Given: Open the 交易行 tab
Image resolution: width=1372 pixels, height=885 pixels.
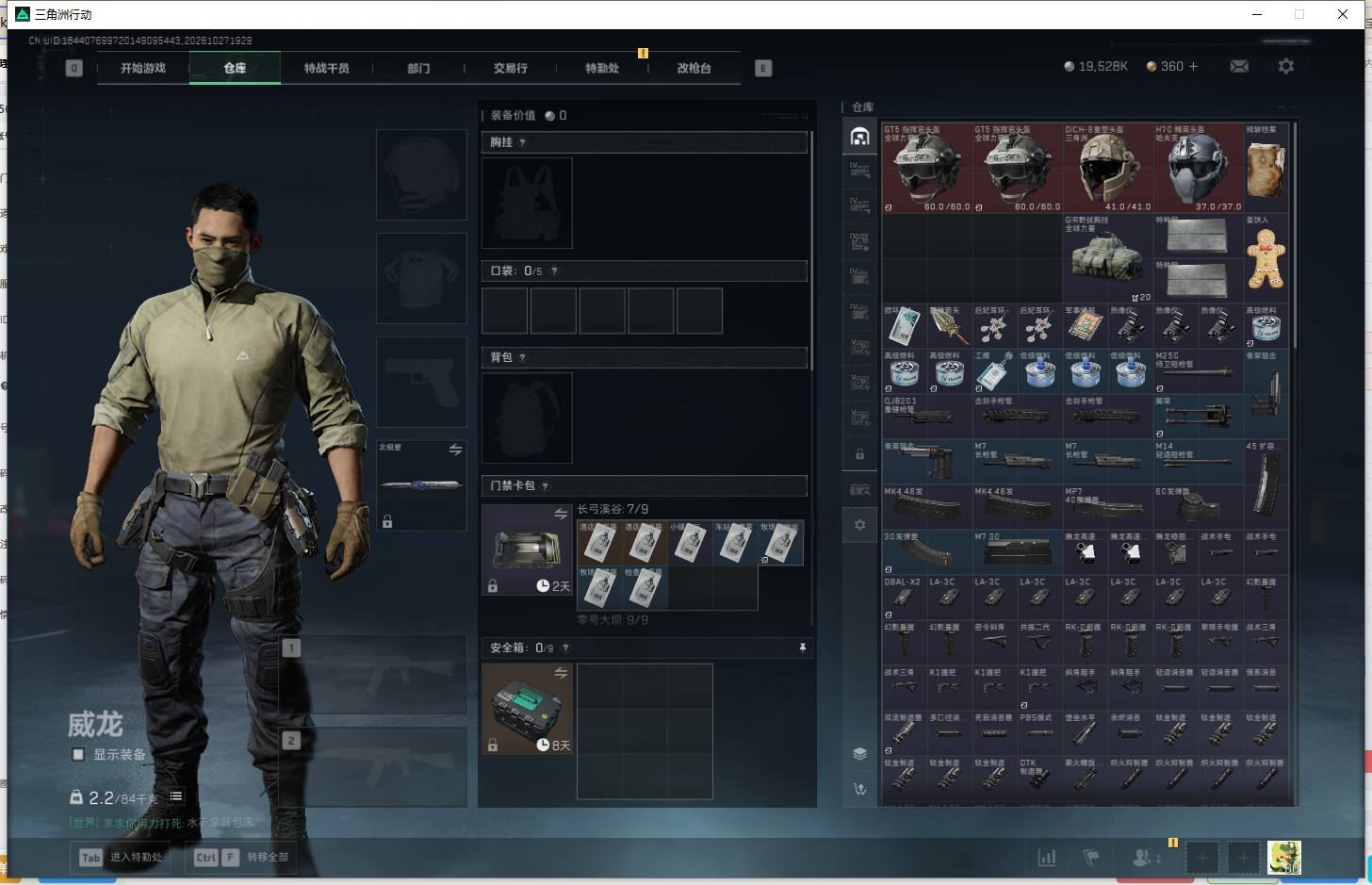Looking at the screenshot, I should click(x=511, y=68).
